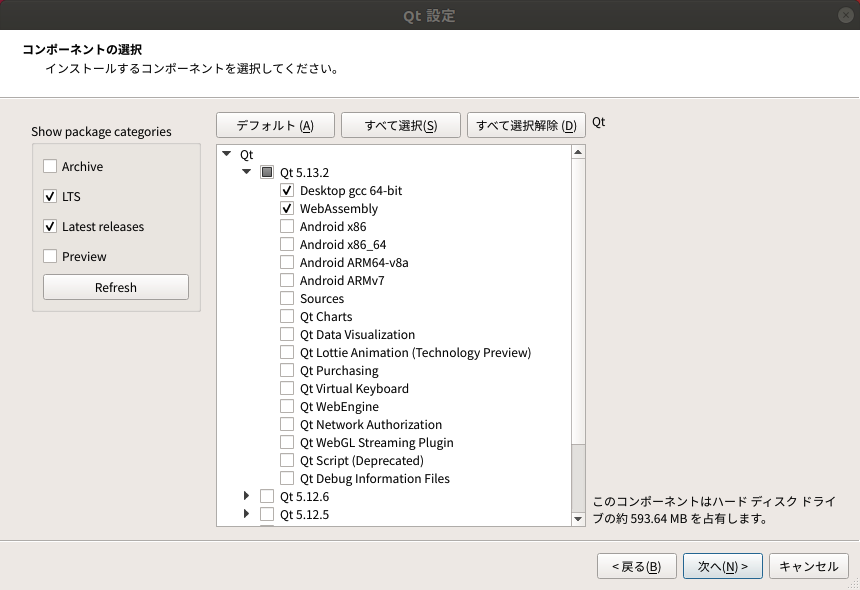Select the Qt 5.12.5 row label

point(304,515)
